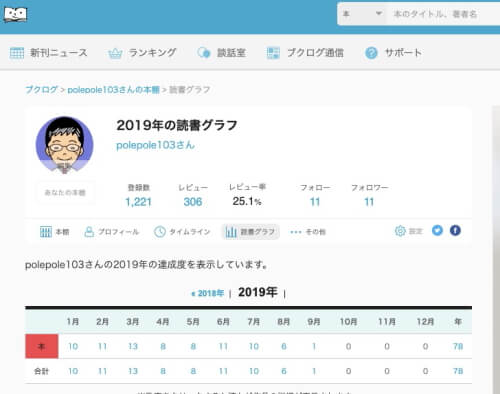Select the 読書グラフ tab
The image size is (500, 394).
point(251,232)
